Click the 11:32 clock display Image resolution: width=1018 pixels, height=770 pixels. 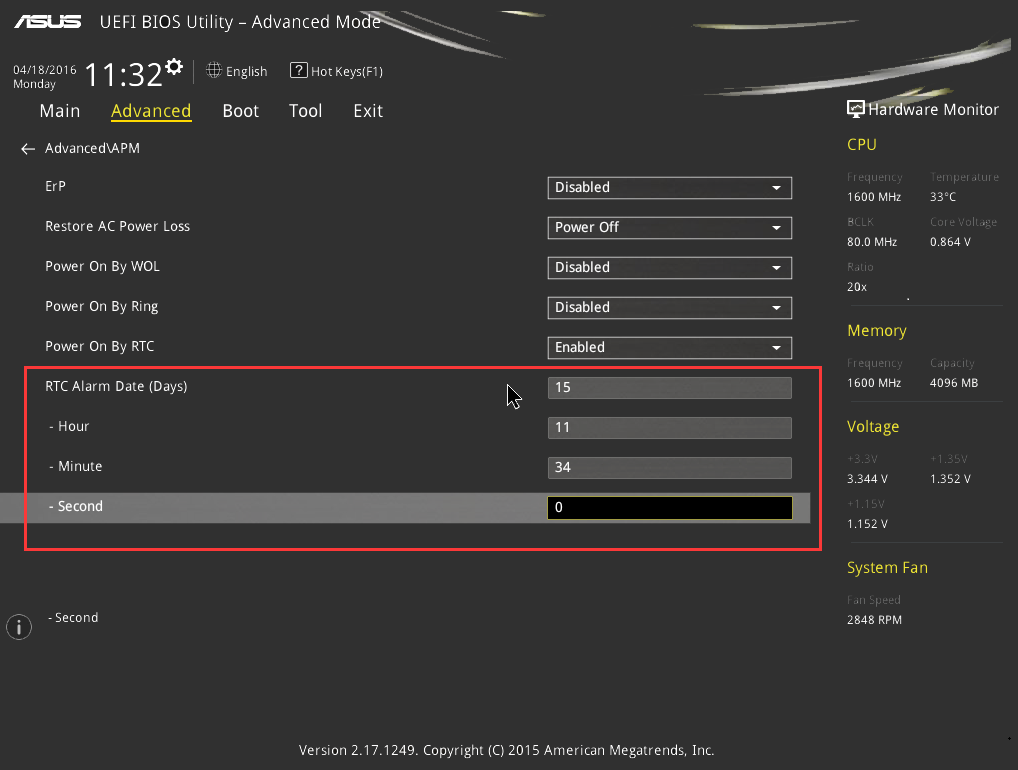tap(123, 75)
